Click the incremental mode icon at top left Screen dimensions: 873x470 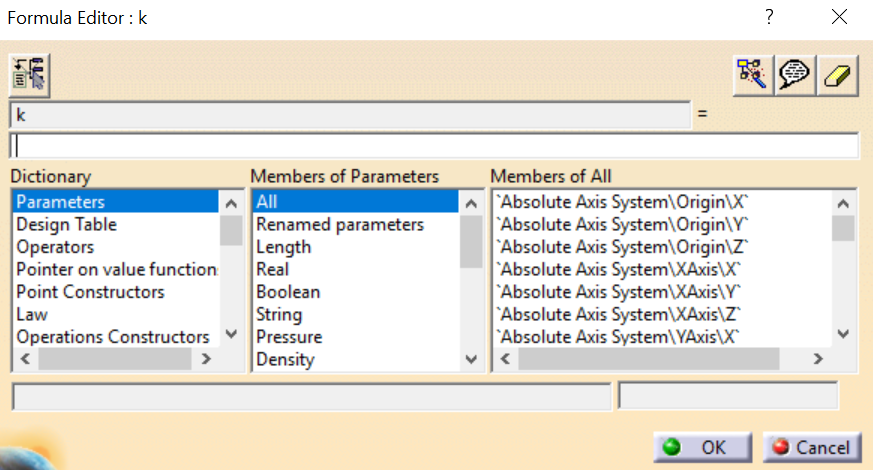pyautogui.click(x=30, y=75)
